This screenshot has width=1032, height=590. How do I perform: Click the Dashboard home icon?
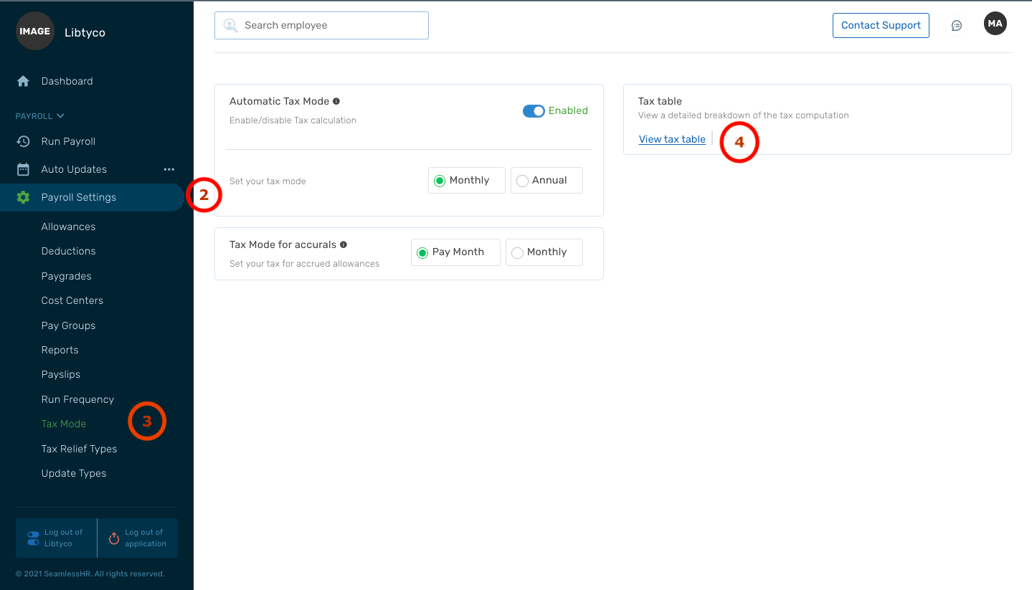(x=23, y=81)
